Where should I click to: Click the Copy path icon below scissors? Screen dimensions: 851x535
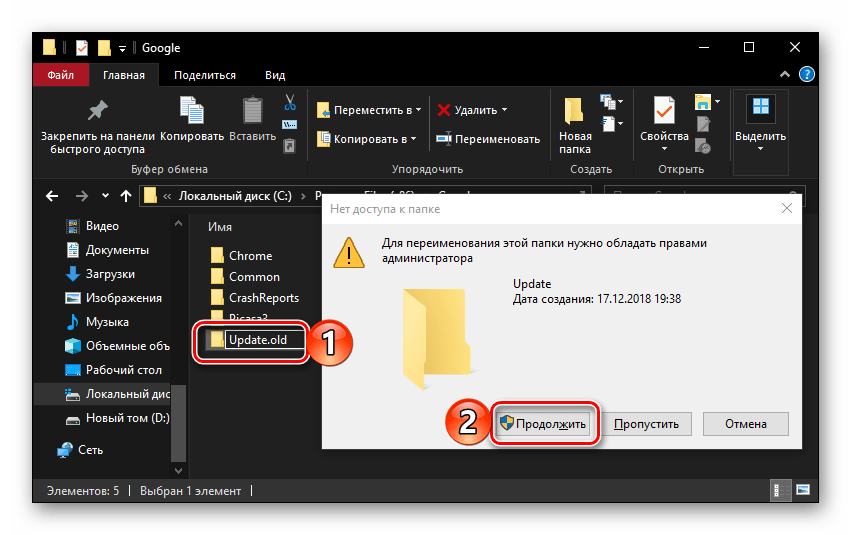pyautogui.click(x=290, y=125)
